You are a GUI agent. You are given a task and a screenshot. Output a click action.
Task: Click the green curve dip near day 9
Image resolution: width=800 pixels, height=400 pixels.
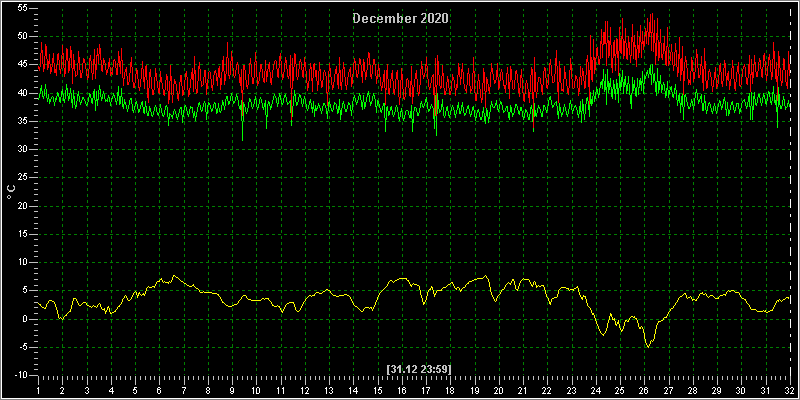pyautogui.click(x=242, y=140)
